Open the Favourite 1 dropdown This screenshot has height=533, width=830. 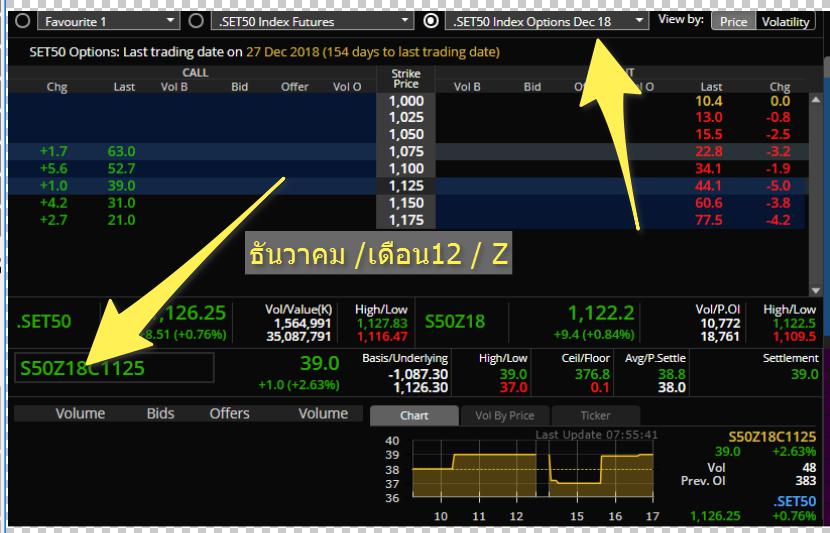click(109, 21)
